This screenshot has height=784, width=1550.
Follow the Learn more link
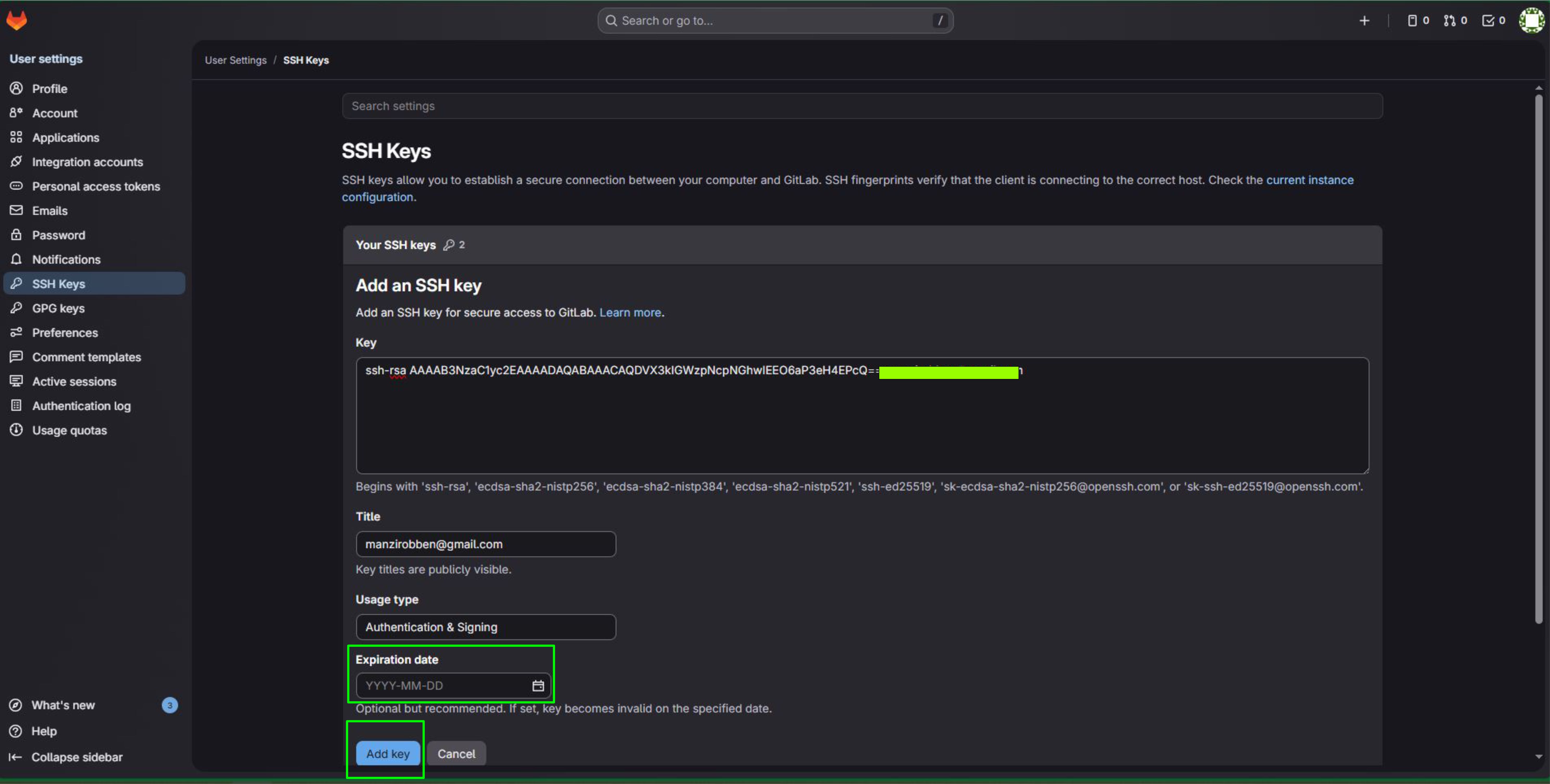tap(630, 312)
